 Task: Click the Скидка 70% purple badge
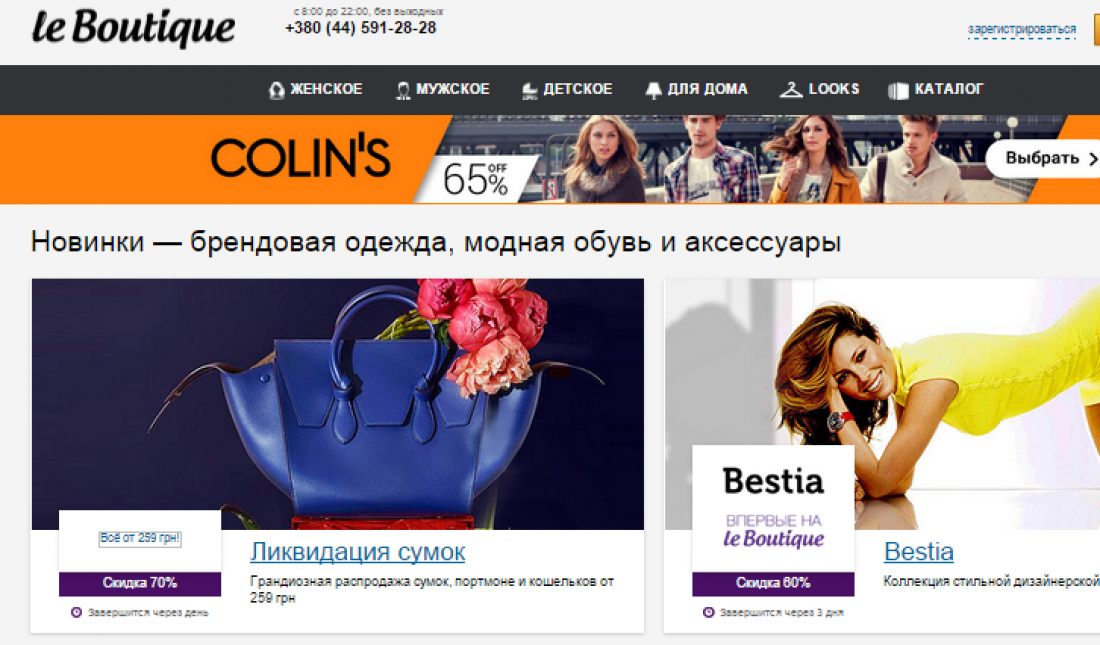tap(140, 583)
